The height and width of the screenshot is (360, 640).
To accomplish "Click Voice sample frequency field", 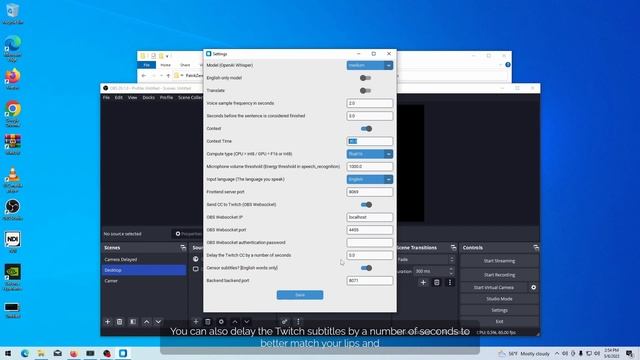I will 370,103.
